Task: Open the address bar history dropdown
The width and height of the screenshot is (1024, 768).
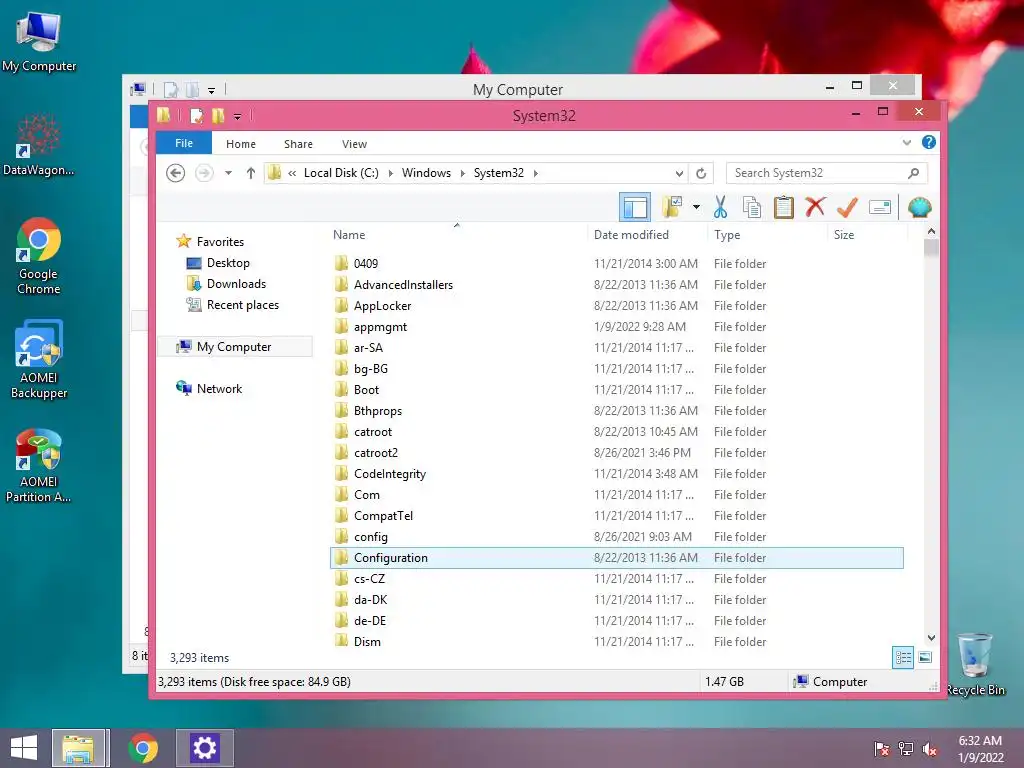Action: pos(679,173)
